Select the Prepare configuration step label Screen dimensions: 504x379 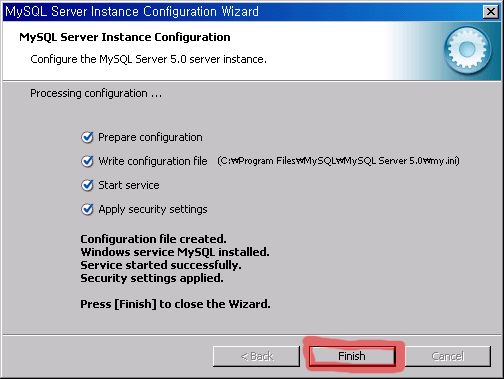pos(150,137)
